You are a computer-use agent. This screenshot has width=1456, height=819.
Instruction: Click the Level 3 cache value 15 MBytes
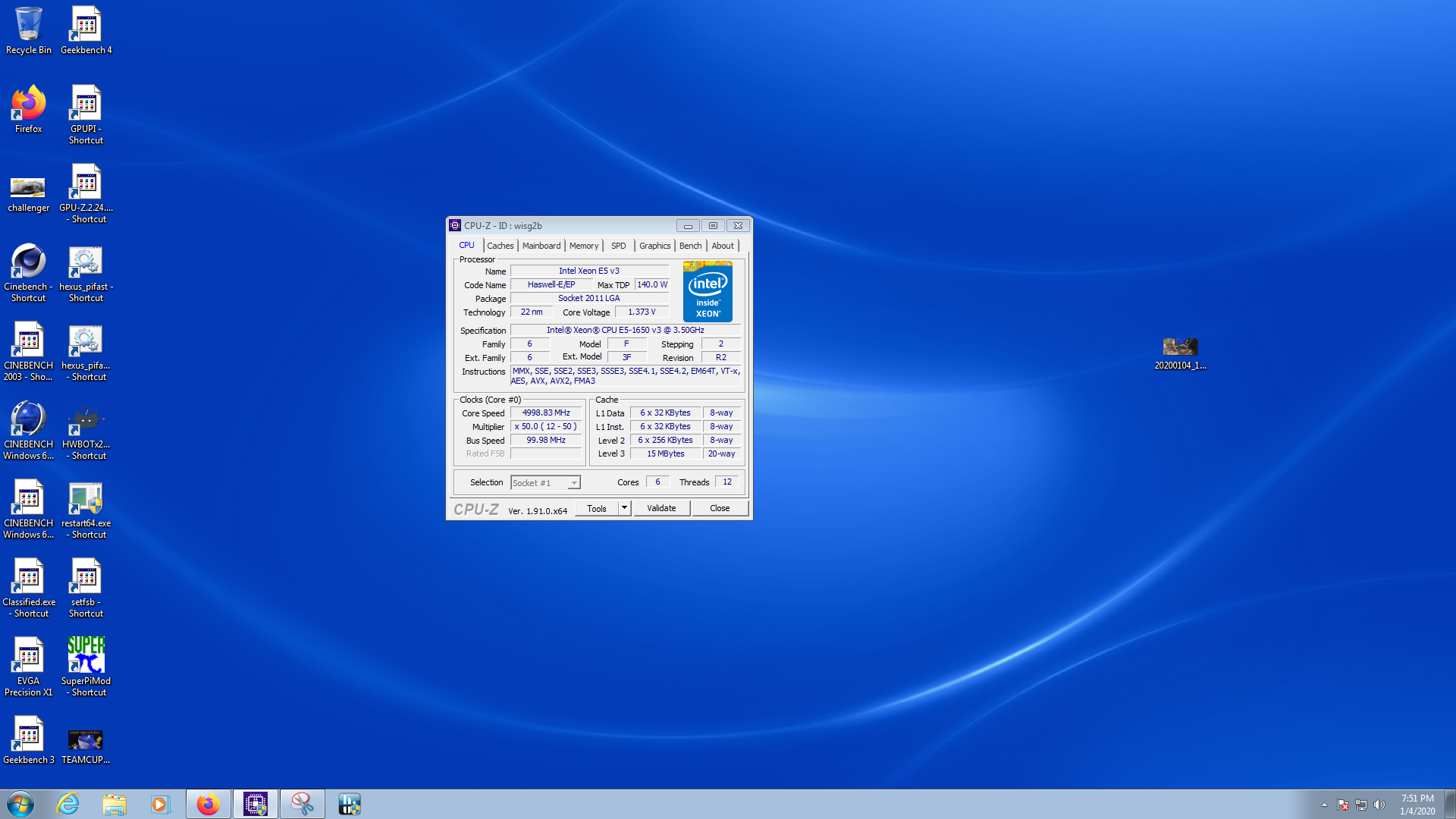[665, 454]
